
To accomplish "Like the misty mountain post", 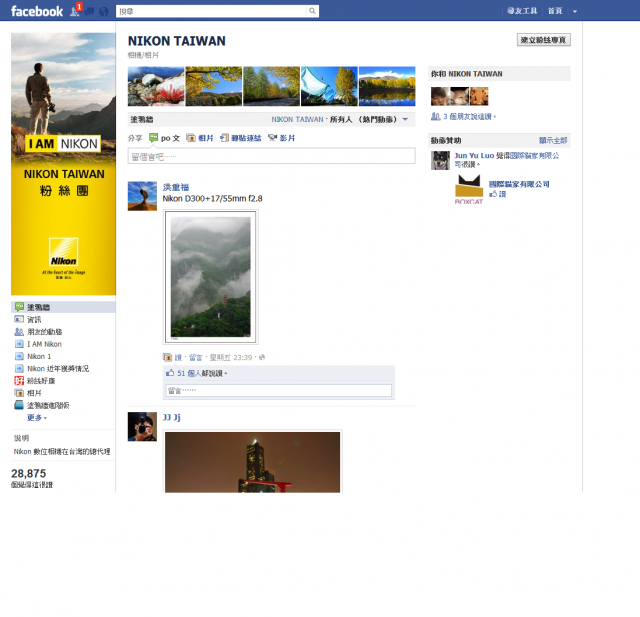I will [x=178, y=357].
